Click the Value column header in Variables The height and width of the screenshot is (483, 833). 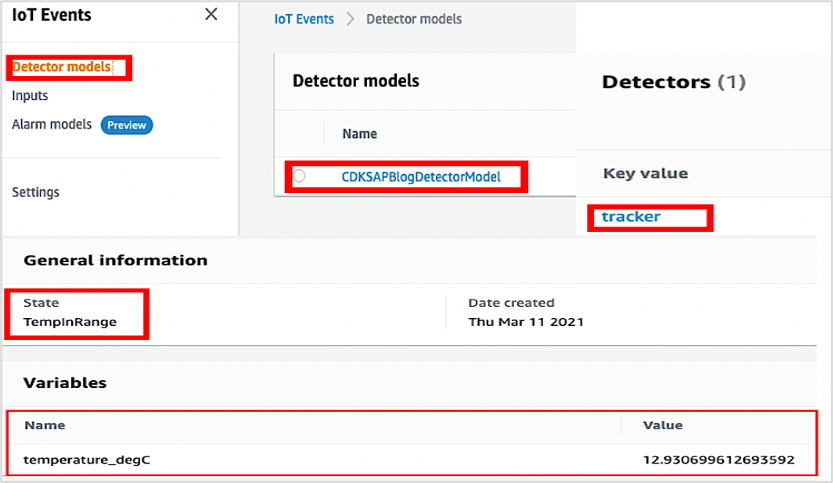click(x=662, y=425)
